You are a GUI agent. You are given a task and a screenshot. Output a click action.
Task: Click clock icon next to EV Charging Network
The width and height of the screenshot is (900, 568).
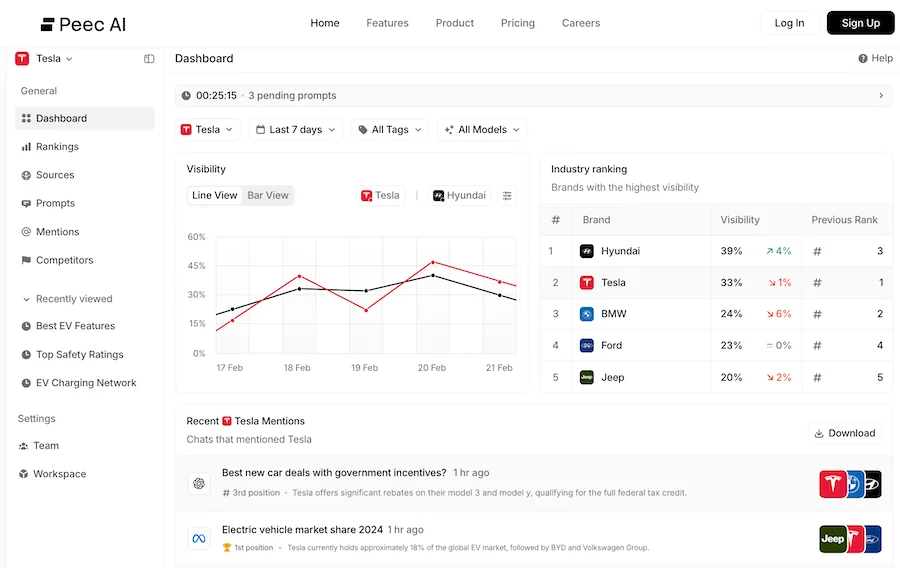26,383
